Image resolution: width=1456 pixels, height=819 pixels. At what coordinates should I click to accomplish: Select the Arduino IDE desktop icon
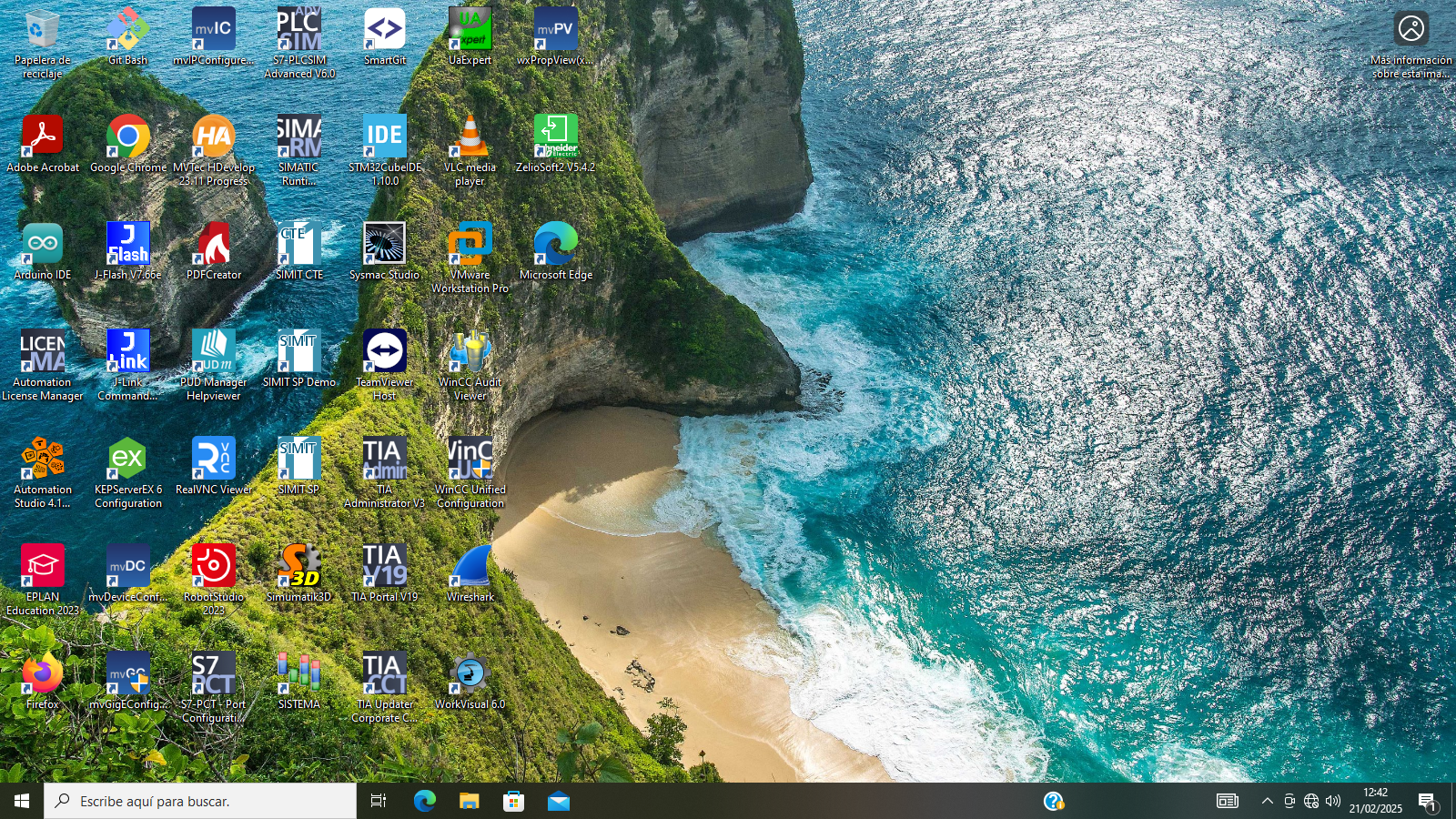tap(43, 245)
